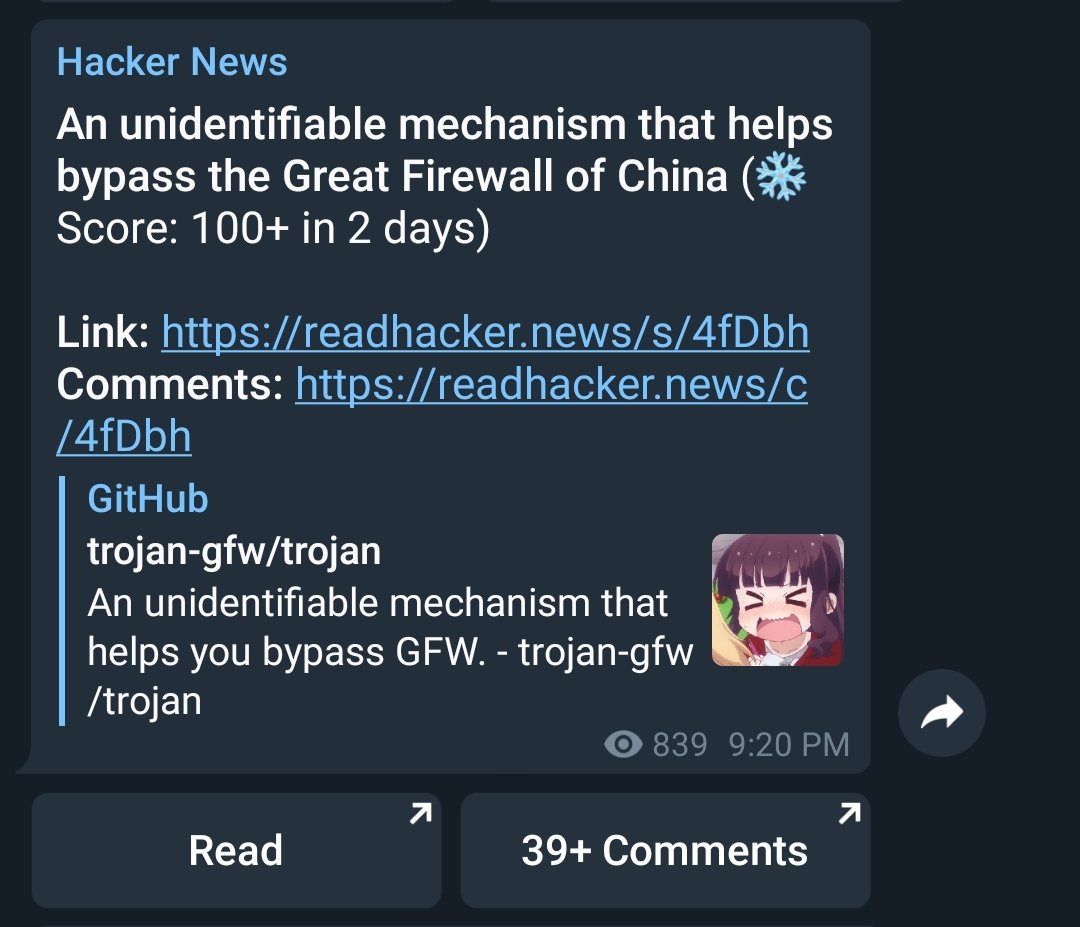Click the arrow icon on Comments button
The width and height of the screenshot is (1080, 927).
coord(850,813)
